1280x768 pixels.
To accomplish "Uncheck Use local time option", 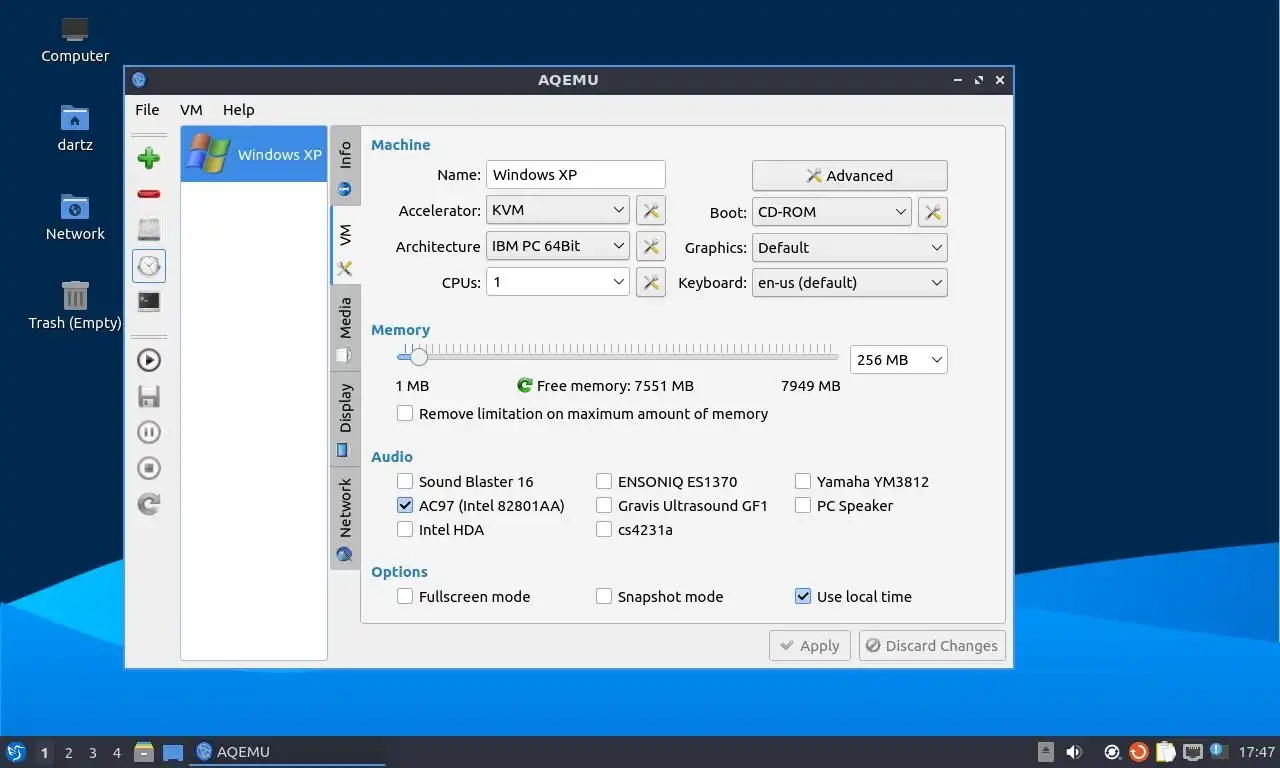I will point(803,596).
